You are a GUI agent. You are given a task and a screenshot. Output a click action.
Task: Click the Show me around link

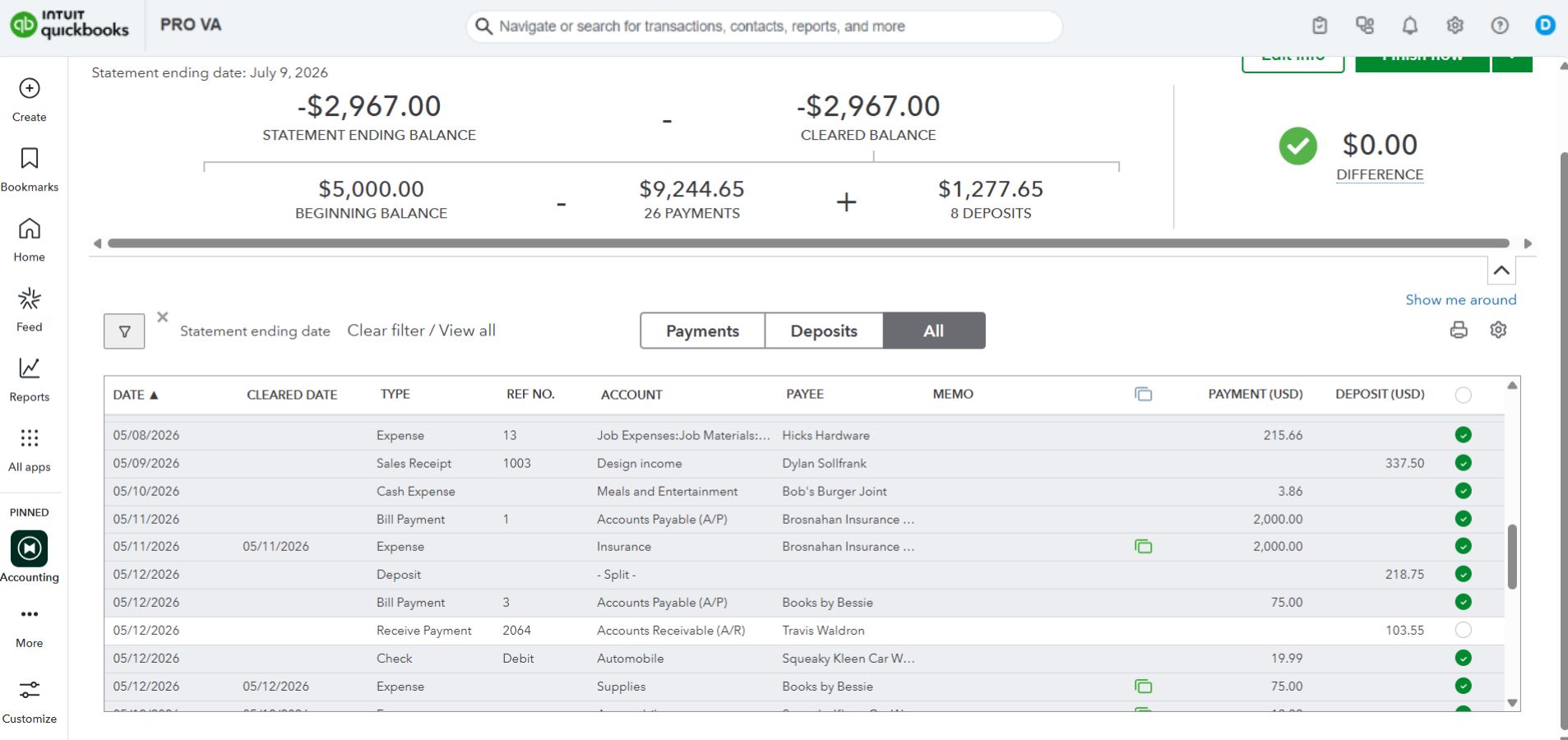[1461, 300]
